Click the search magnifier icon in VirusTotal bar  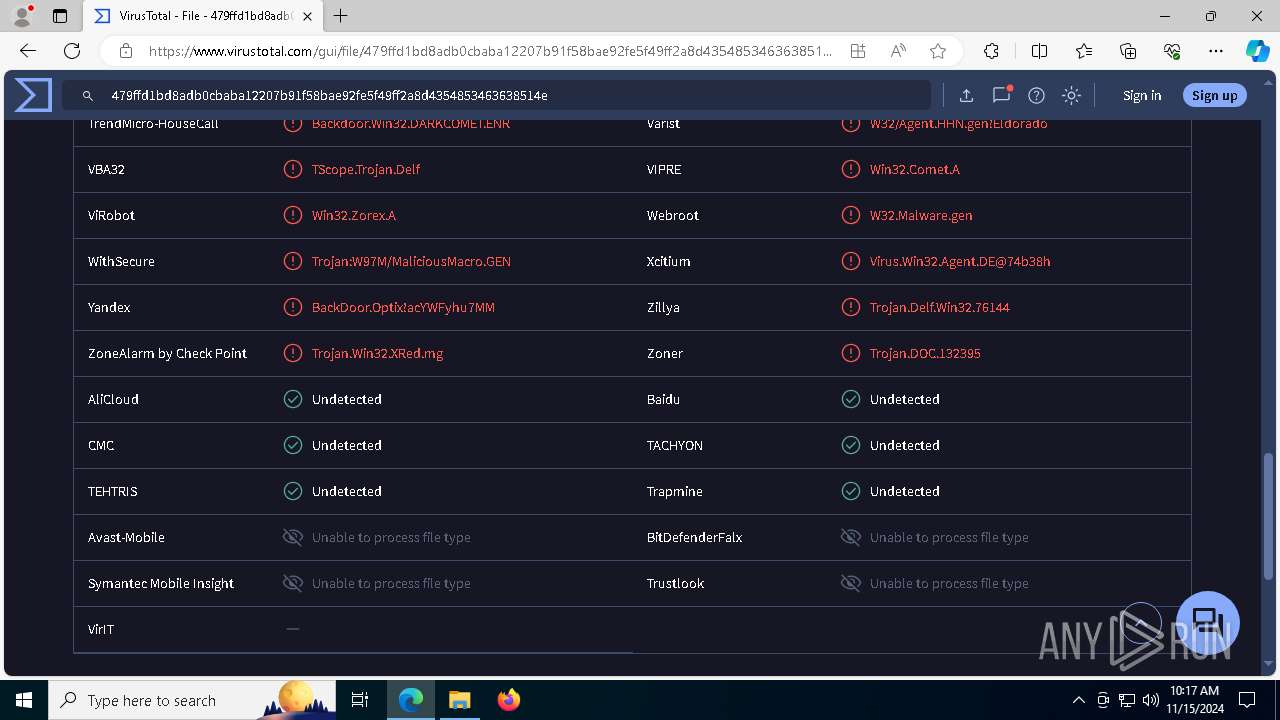click(x=88, y=95)
